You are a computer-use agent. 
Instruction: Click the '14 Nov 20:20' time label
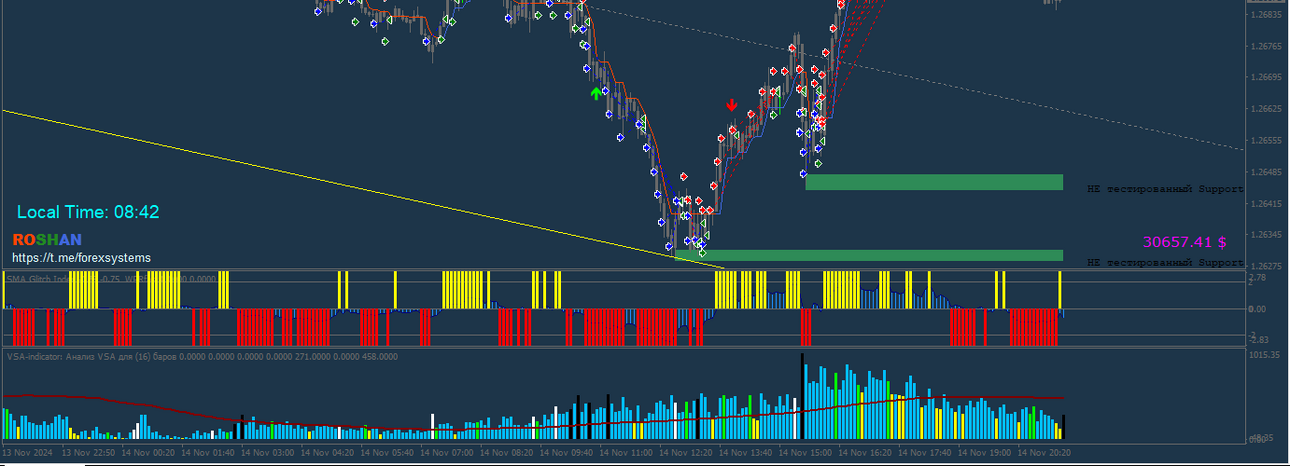(1046, 452)
